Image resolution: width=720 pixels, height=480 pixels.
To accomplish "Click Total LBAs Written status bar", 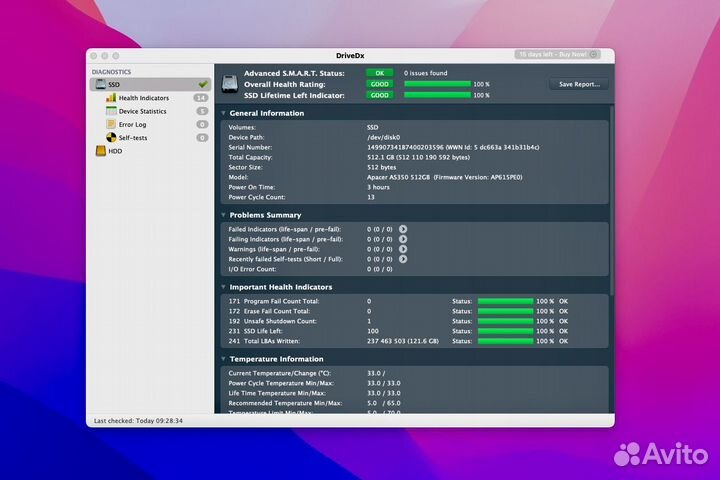I will (x=505, y=341).
